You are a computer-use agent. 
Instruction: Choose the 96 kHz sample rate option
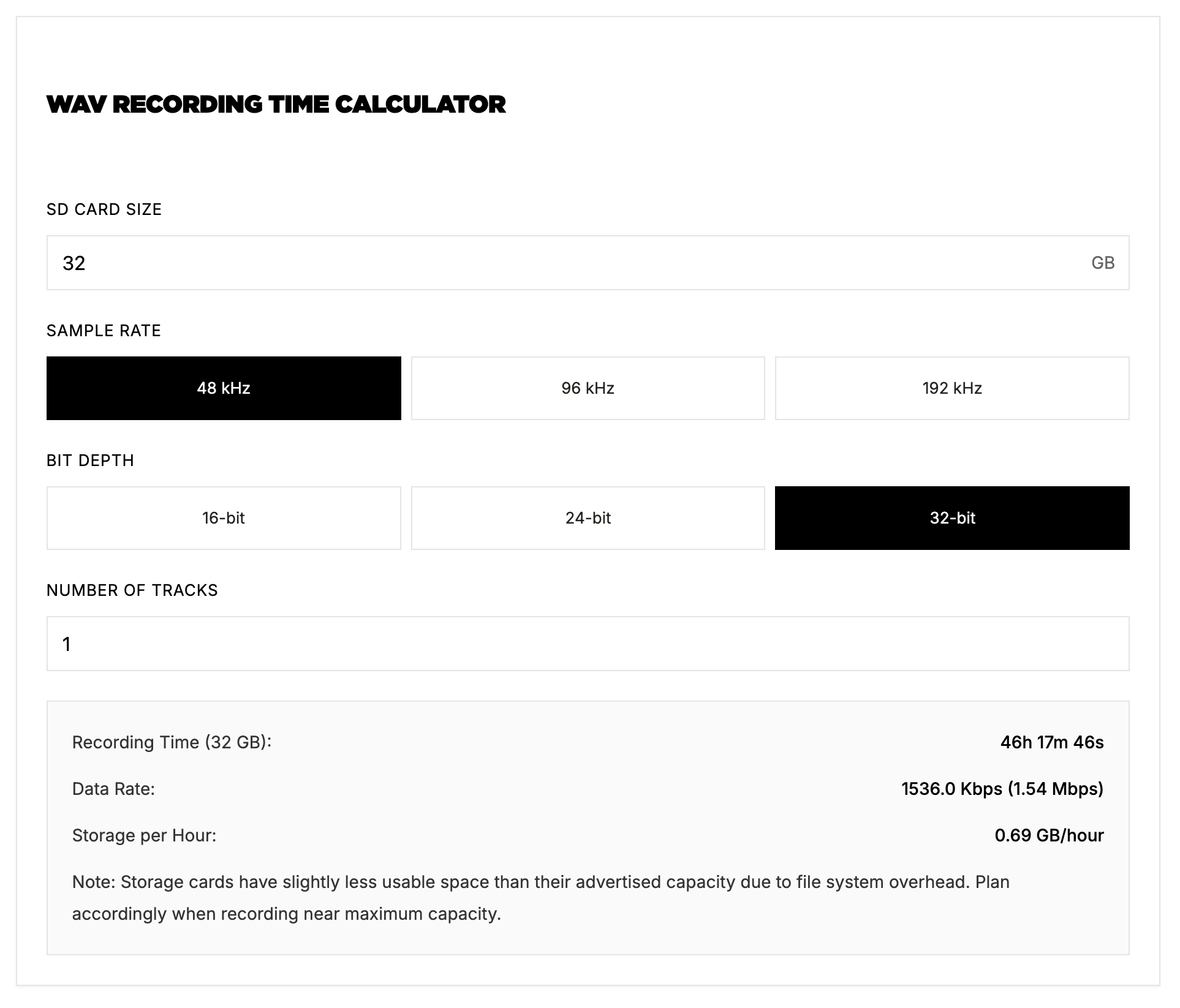point(588,388)
